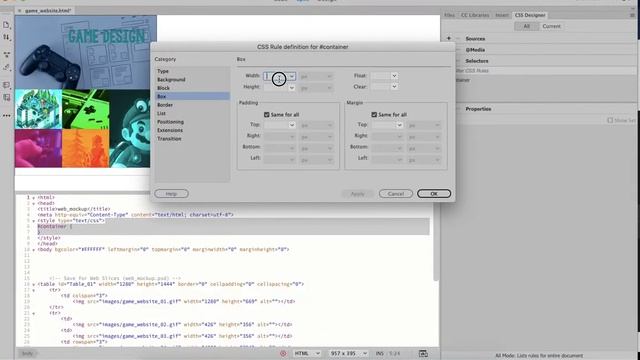The width and height of the screenshot is (640, 360).
Task: Open the Width value dropdown arrow
Action: [291, 76]
